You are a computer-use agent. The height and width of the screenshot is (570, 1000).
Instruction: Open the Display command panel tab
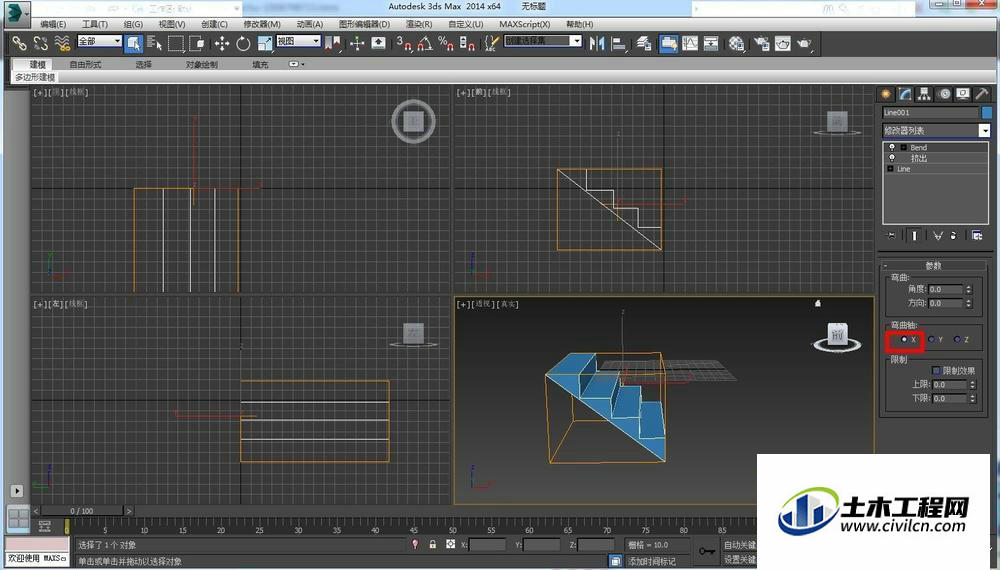pos(963,94)
